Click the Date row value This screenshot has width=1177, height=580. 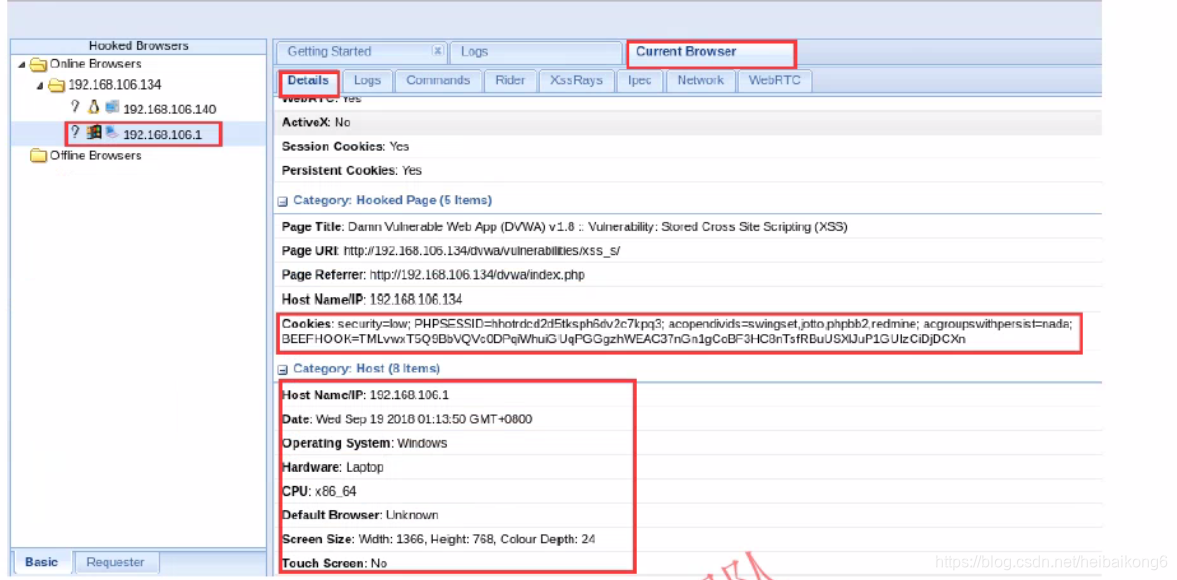(x=423, y=419)
